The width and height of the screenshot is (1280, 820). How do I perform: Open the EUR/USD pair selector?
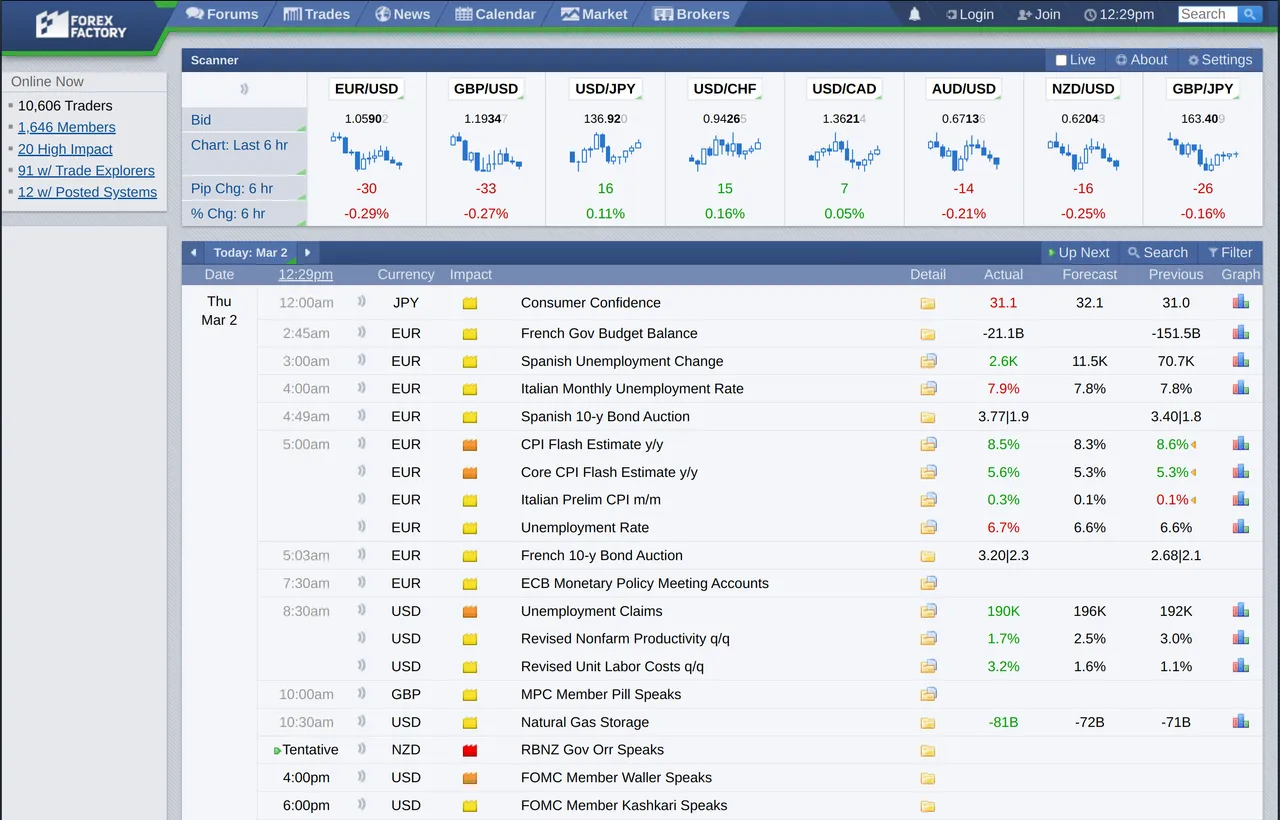pyautogui.click(x=366, y=89)
